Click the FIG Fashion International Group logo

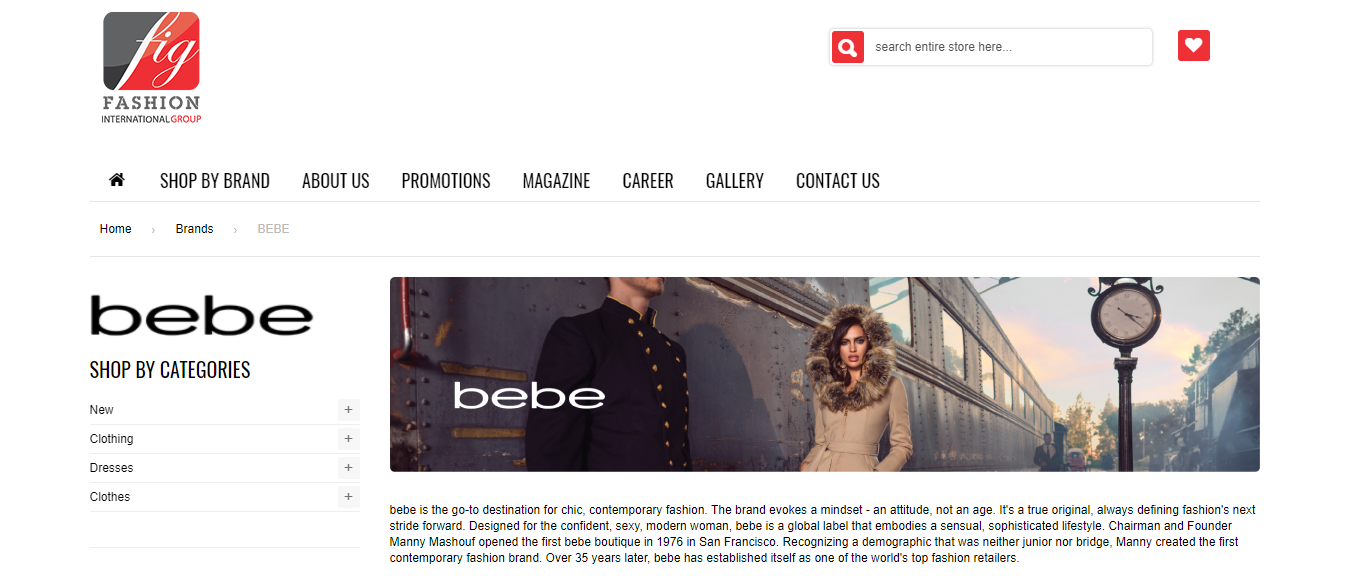[x=151, y=68]
